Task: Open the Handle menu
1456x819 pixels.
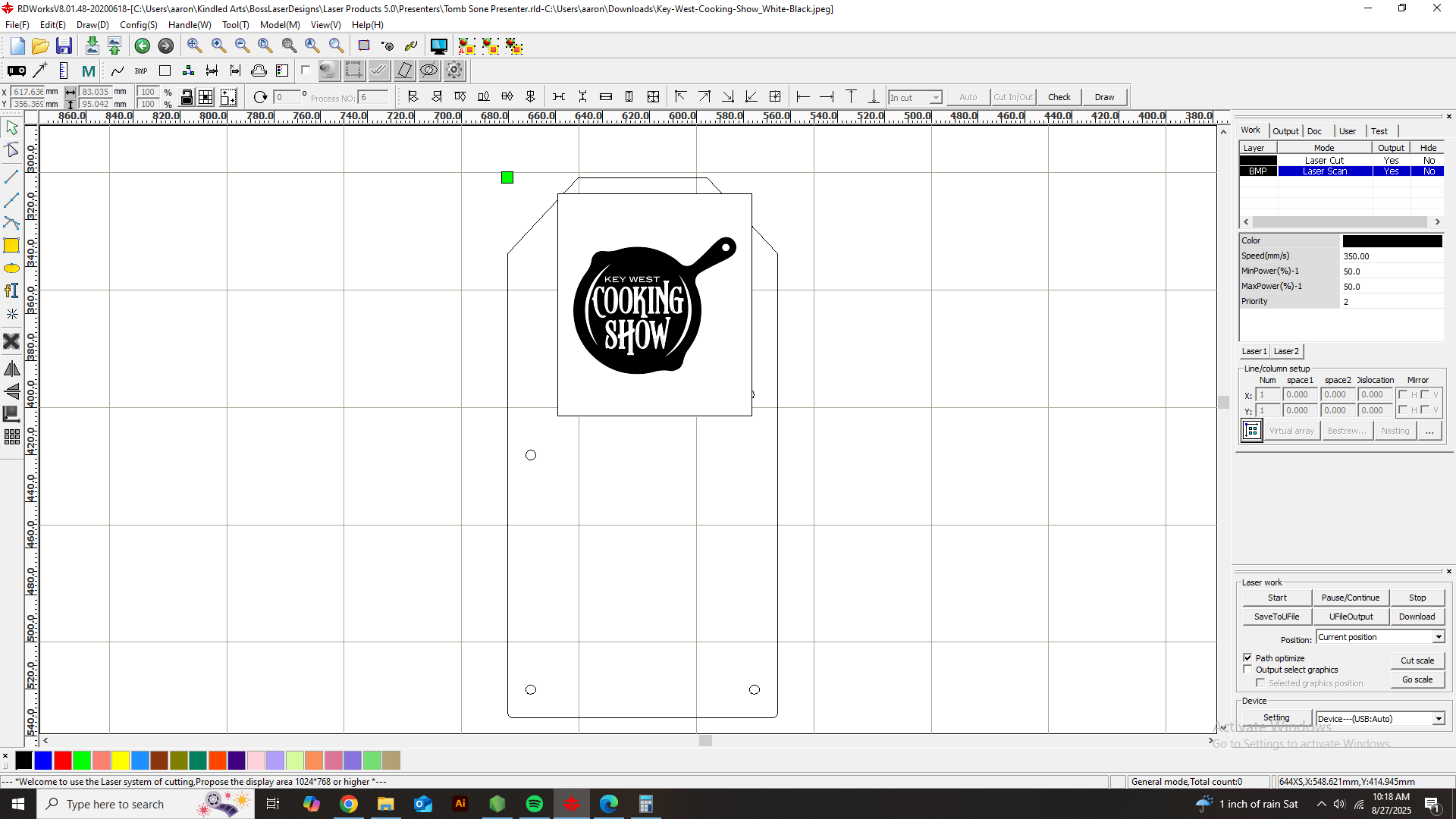Action: (190, 25)
